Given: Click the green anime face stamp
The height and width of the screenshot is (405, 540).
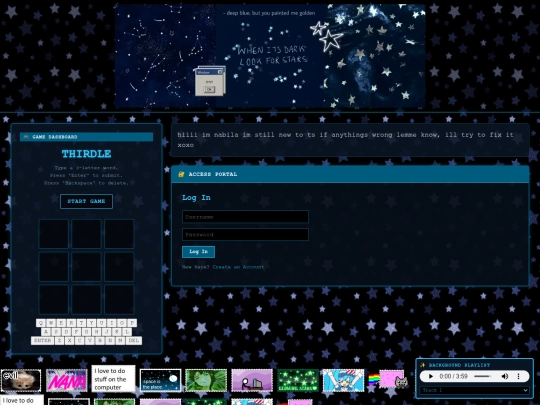Looking at the screenshot, I should [206, 381].
